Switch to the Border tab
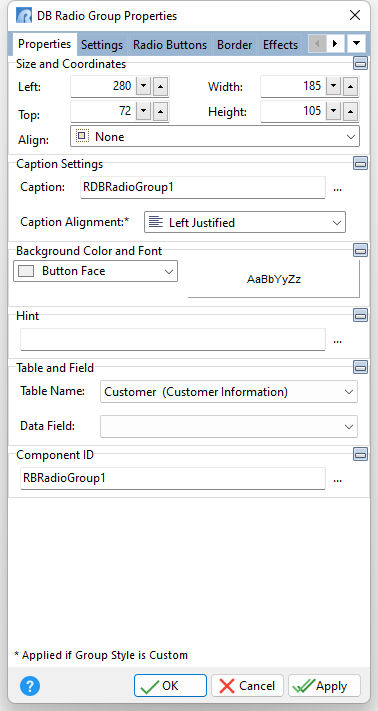Screen dimensions: 378x711 pyautogui.click(x=234, y=45)
